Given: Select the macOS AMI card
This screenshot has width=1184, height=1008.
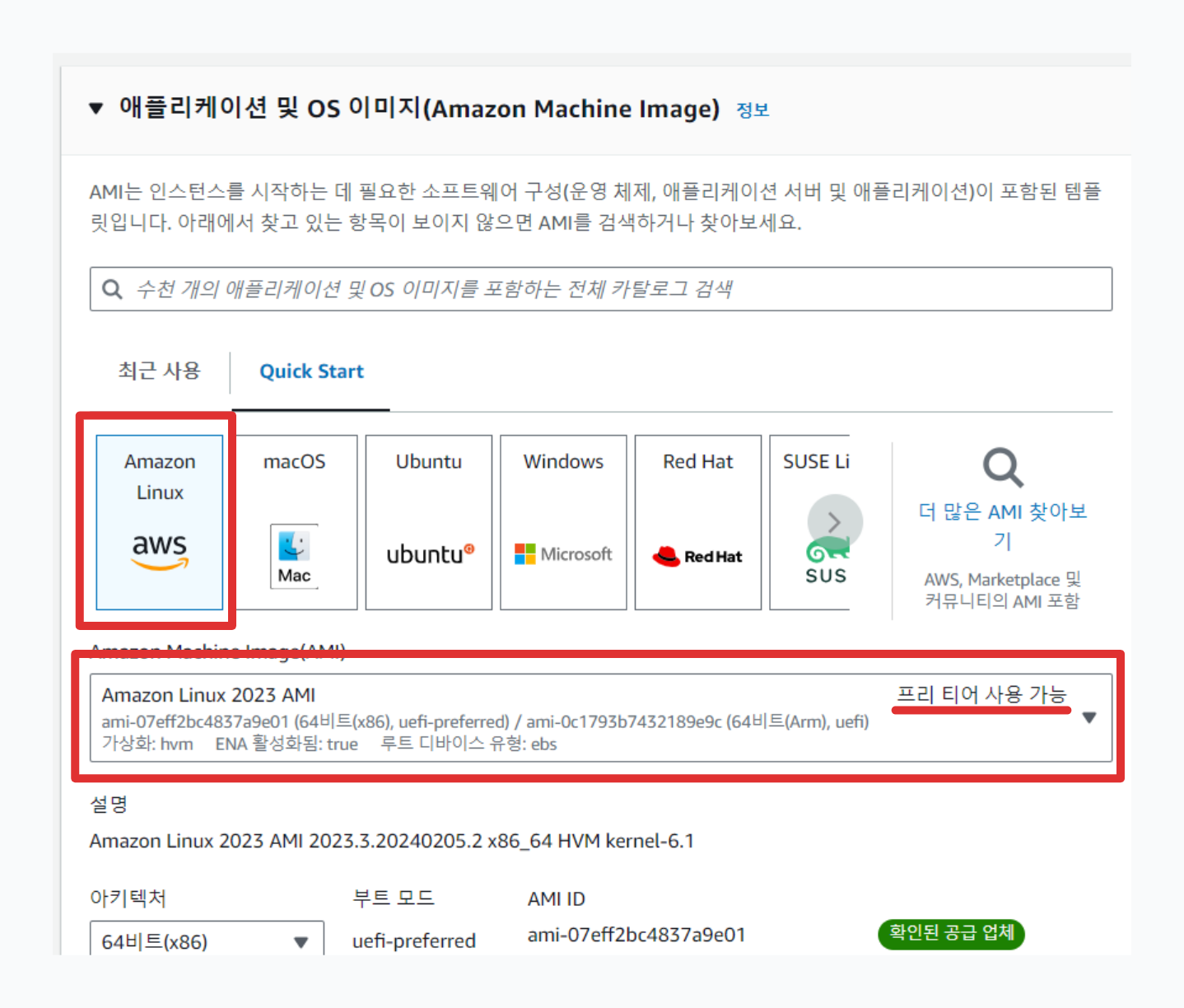Looking at the screenshot, I should coord(294,522).
